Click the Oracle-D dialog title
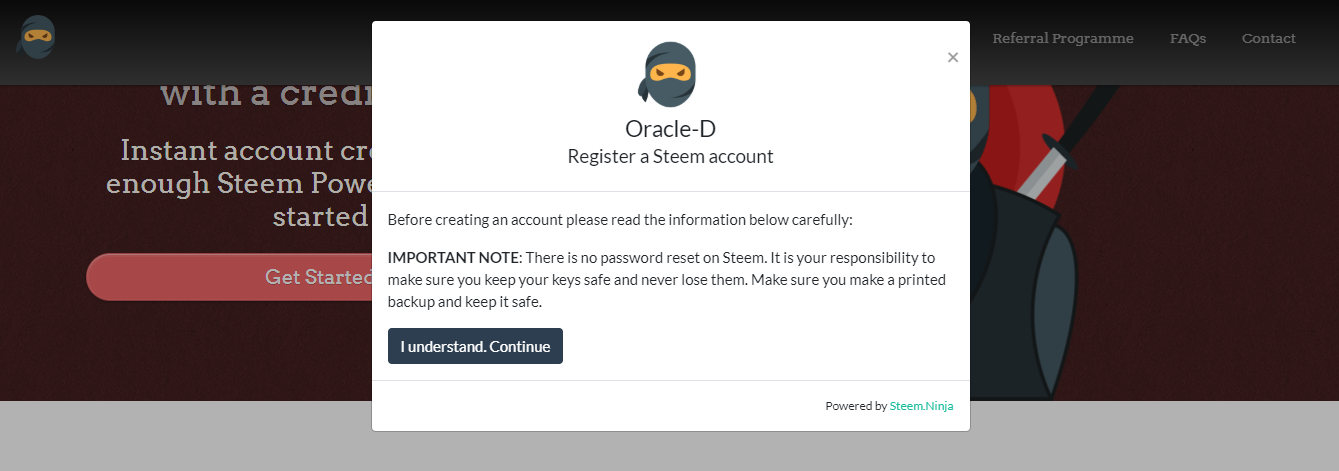The width and height of the screenshot is (1339, 471). point(670,128)
